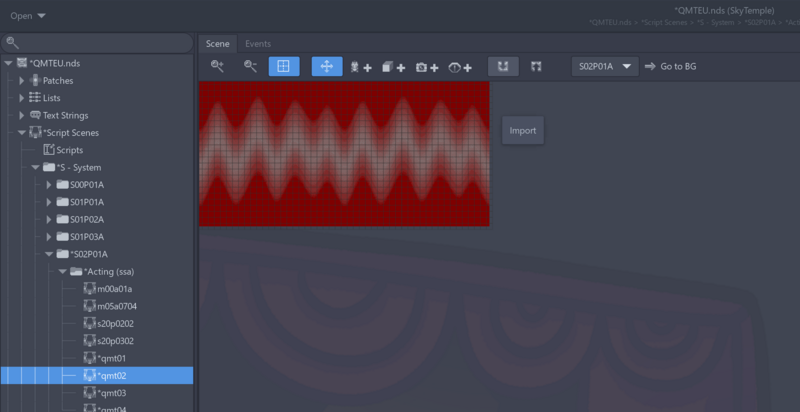Switch to the Events tab

tap(257, 43)
